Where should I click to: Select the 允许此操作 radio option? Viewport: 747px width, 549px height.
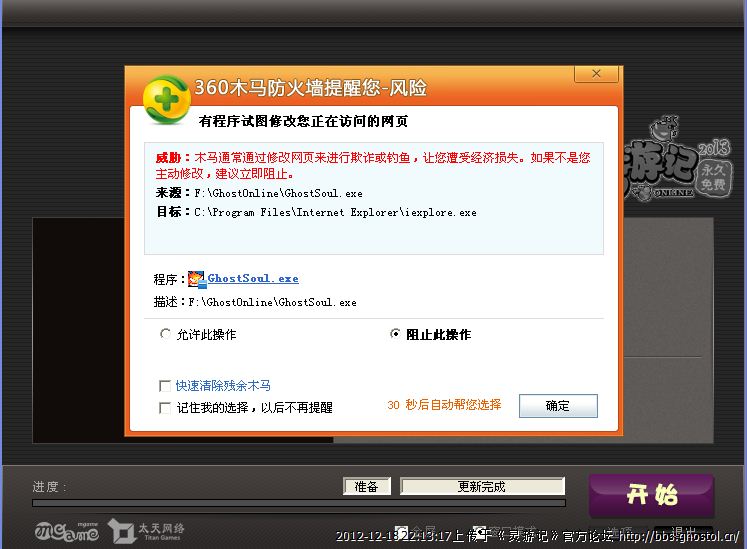coord(166,335)
